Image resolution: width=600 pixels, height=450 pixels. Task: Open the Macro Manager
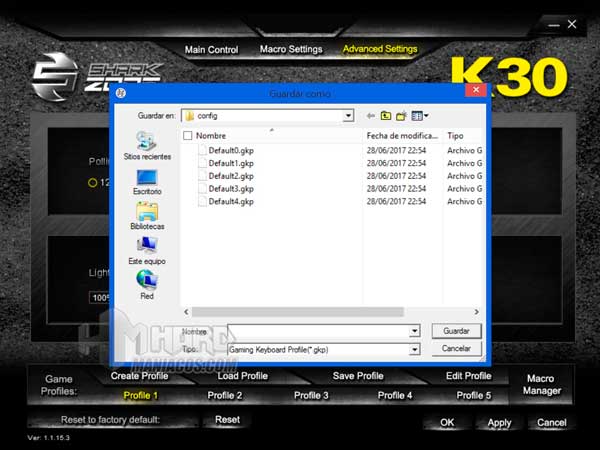(541, 385)
